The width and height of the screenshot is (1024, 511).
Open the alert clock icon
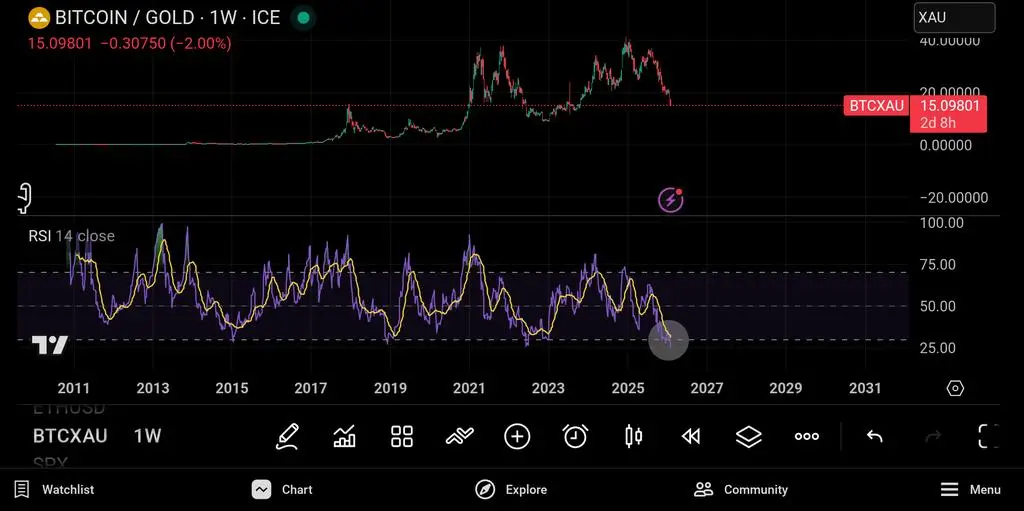click(x=575, y=436)
